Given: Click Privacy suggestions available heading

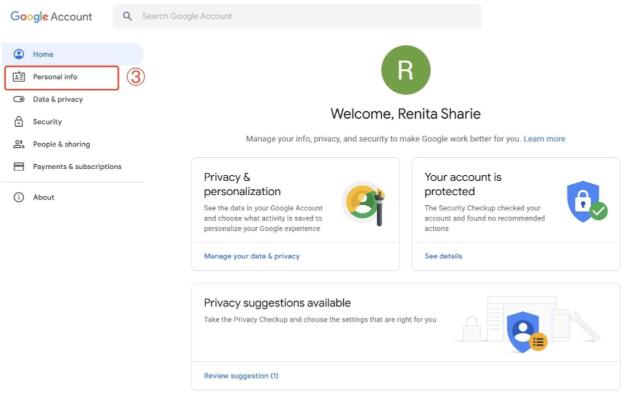Looking at the screenshot, I should click(277, 303).
